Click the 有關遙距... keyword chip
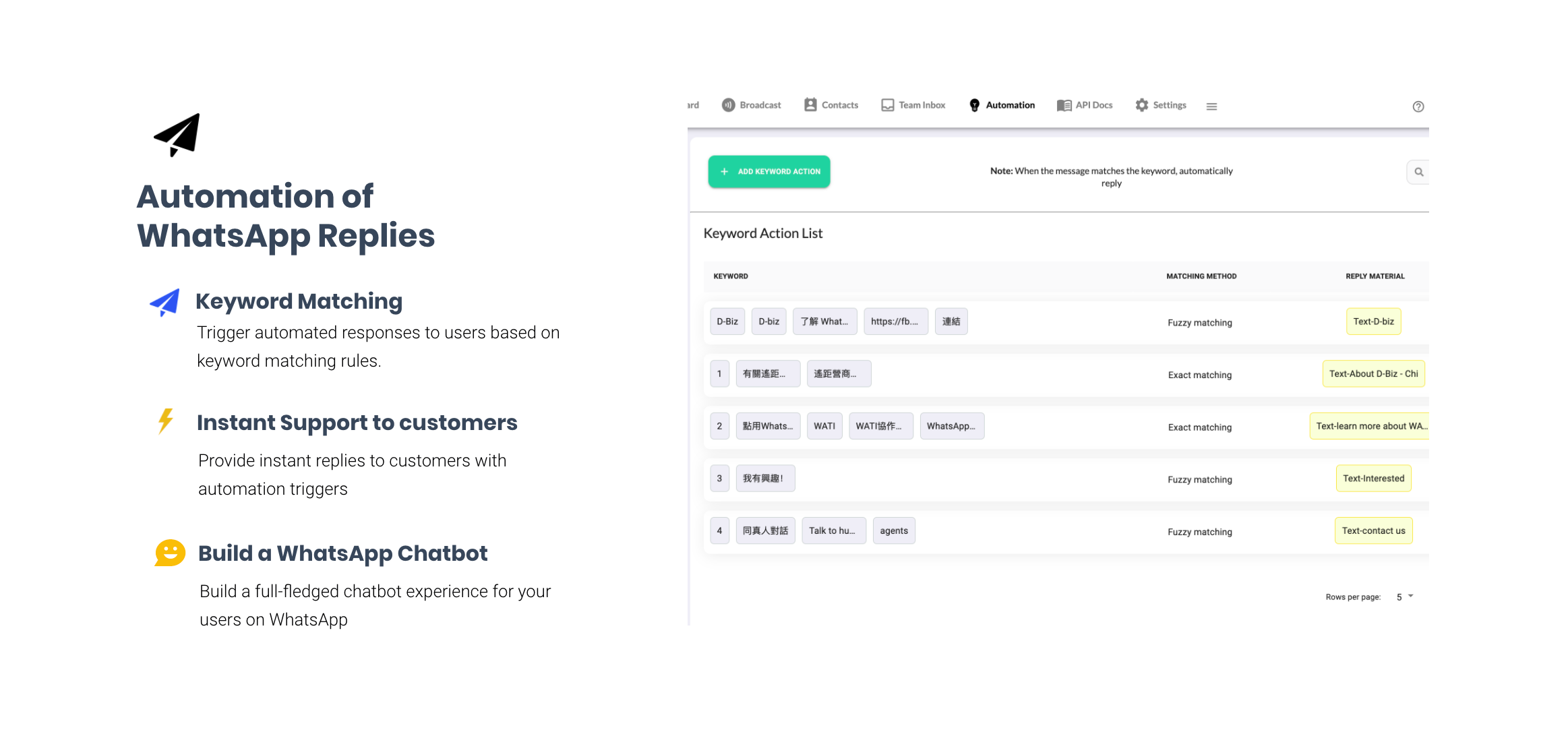The height and width of the screenshot is (732, 1568). coord(768,374)
